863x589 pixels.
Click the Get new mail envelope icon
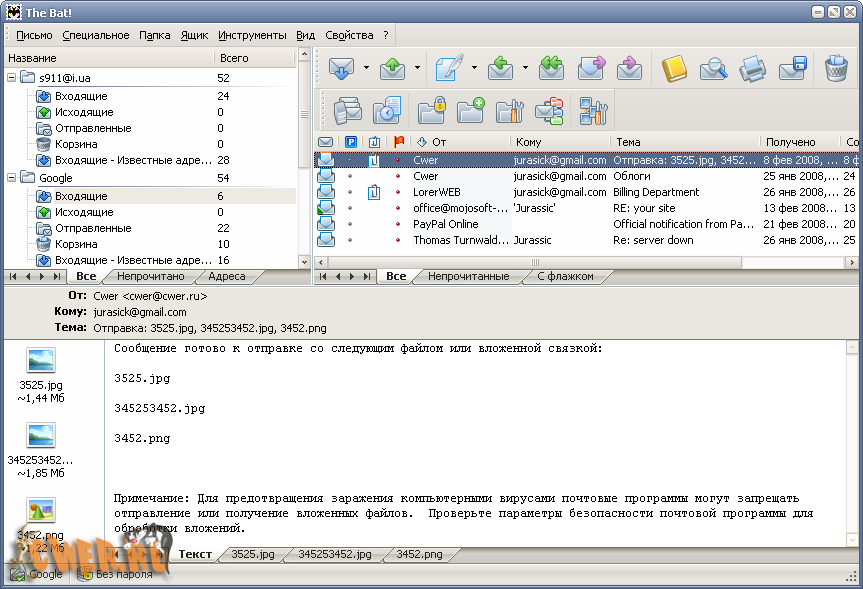click(342, 68)
